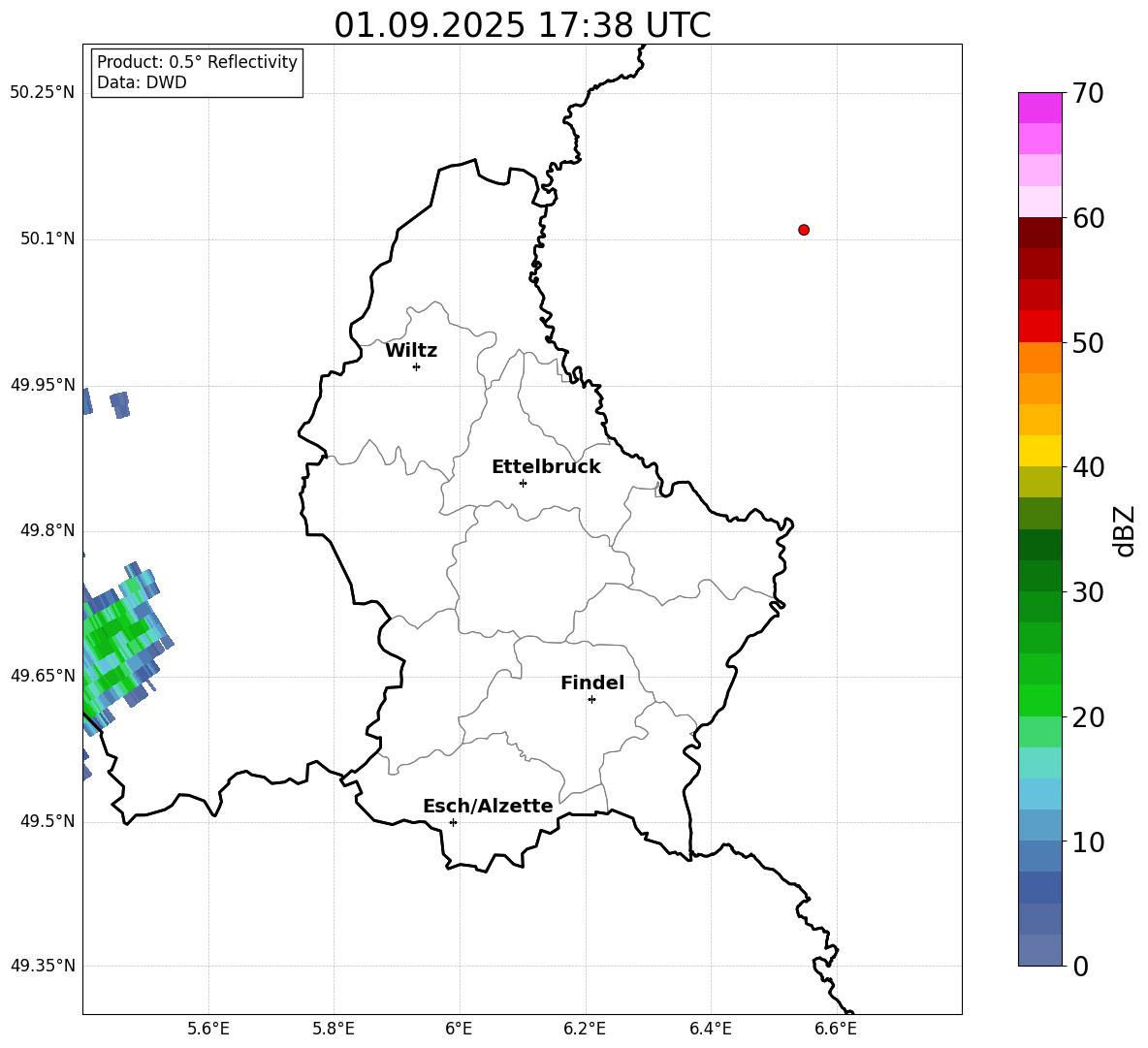Click the colorbar tick label 60

coord(1087,218)
